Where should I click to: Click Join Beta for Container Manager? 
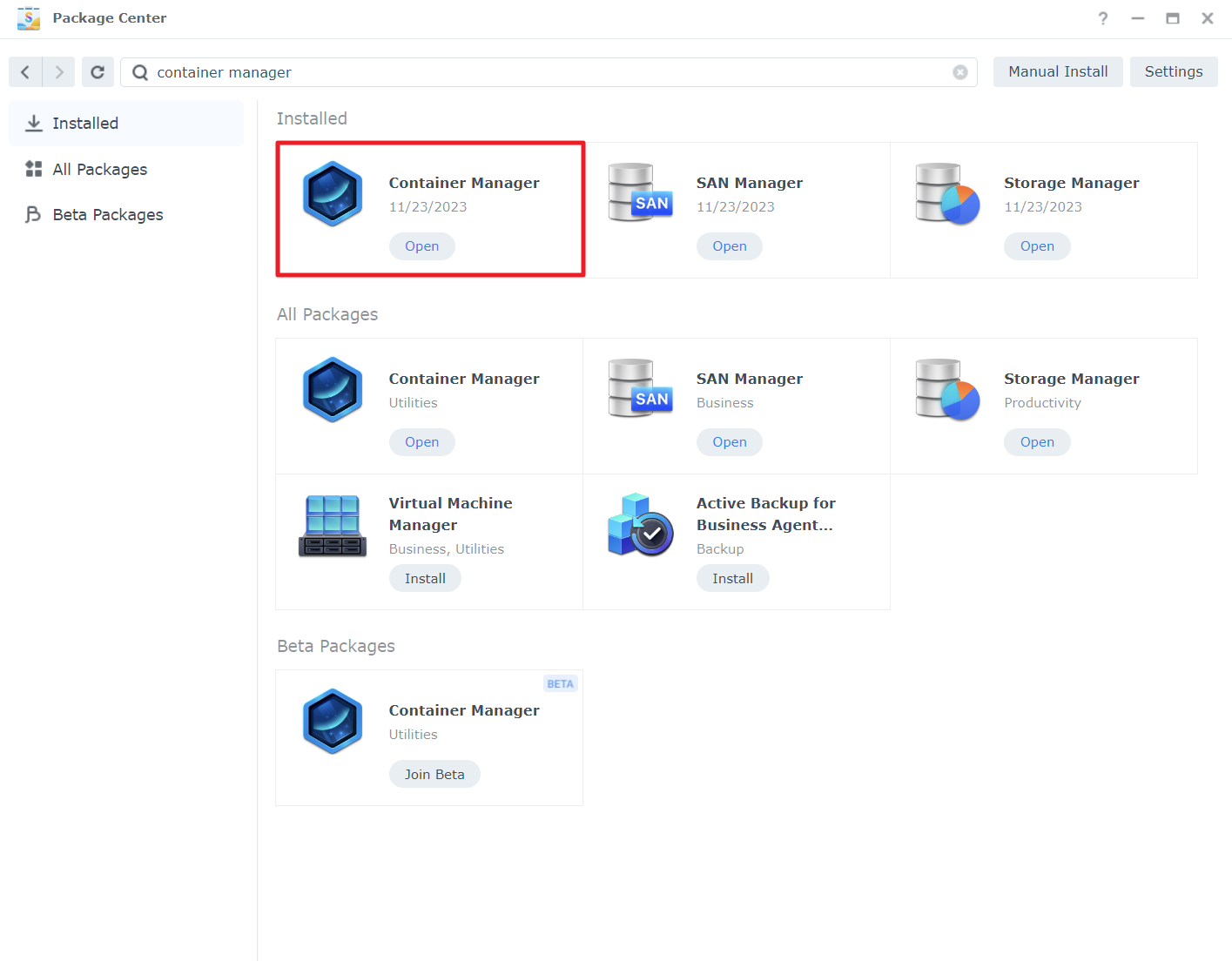coord(434,774)
